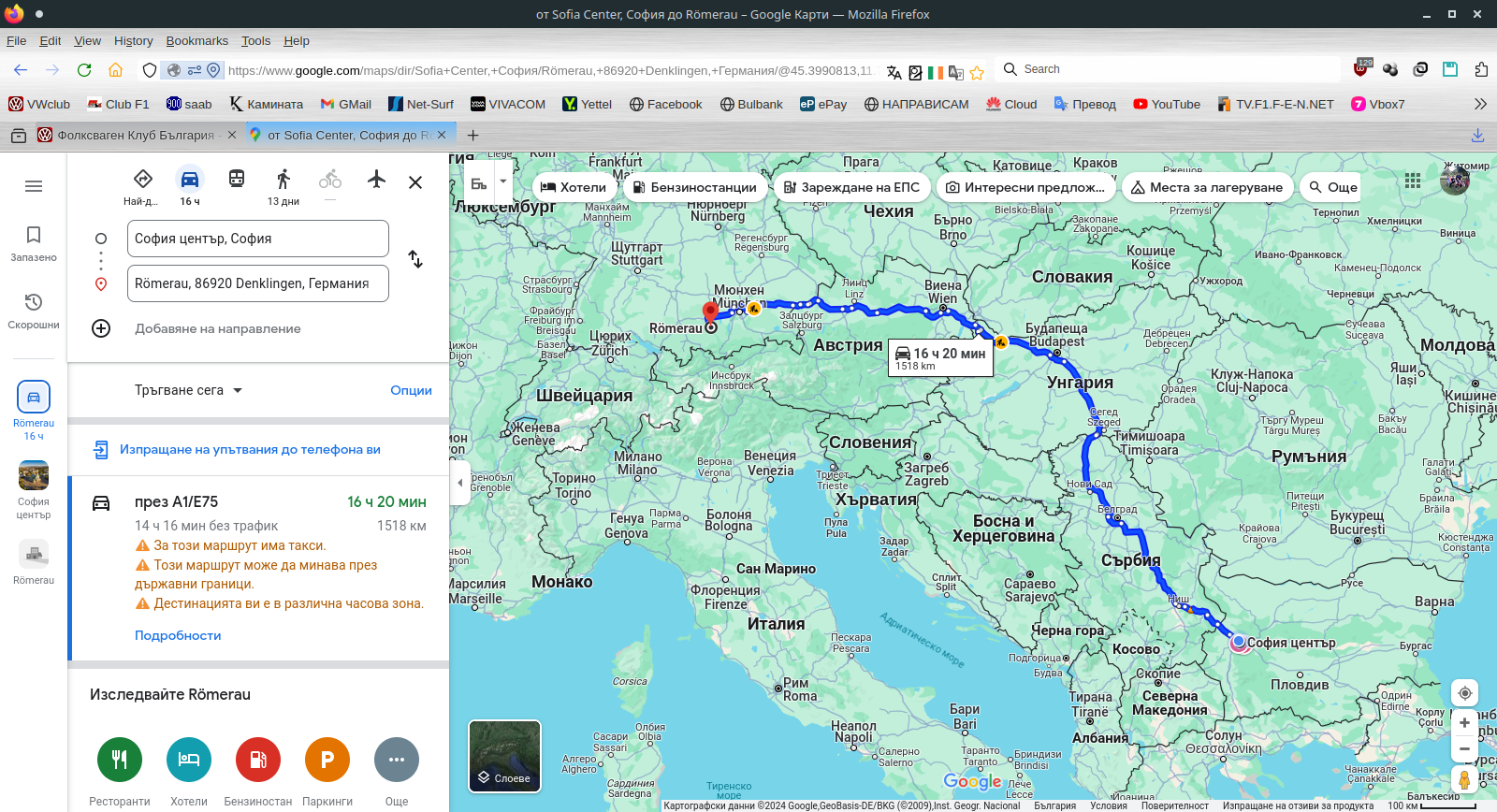Open the Römerau 16 h recent route
The image size is (1497, 812).
pos(34,410)
